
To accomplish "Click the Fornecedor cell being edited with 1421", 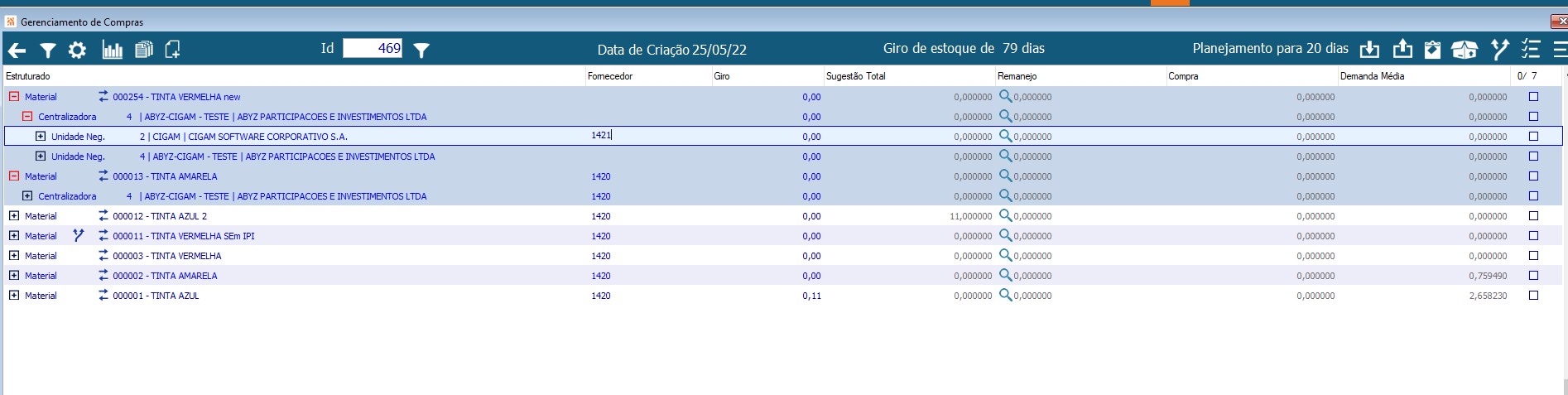I will (x=647, y=136).
